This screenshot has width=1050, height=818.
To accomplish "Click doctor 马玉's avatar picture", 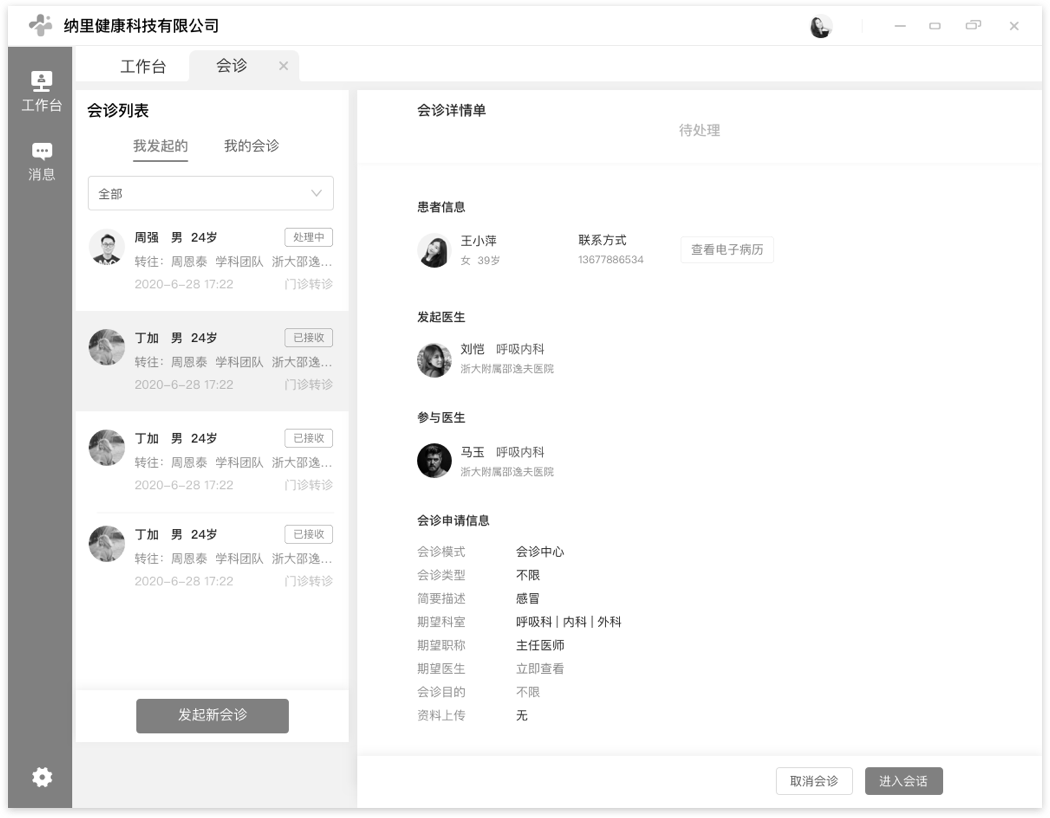I will pos(434,460).
